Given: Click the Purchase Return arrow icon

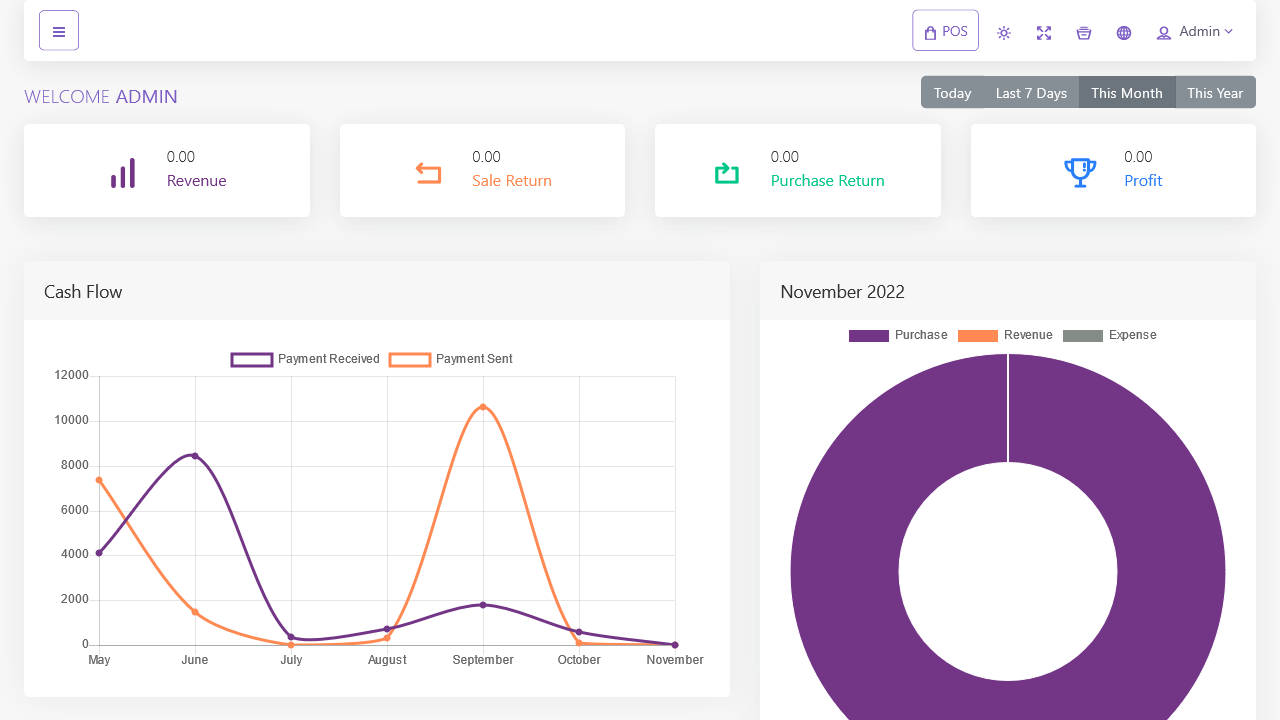Looking at the screenshot, I should pyautogui.click(x=727, y=173).
